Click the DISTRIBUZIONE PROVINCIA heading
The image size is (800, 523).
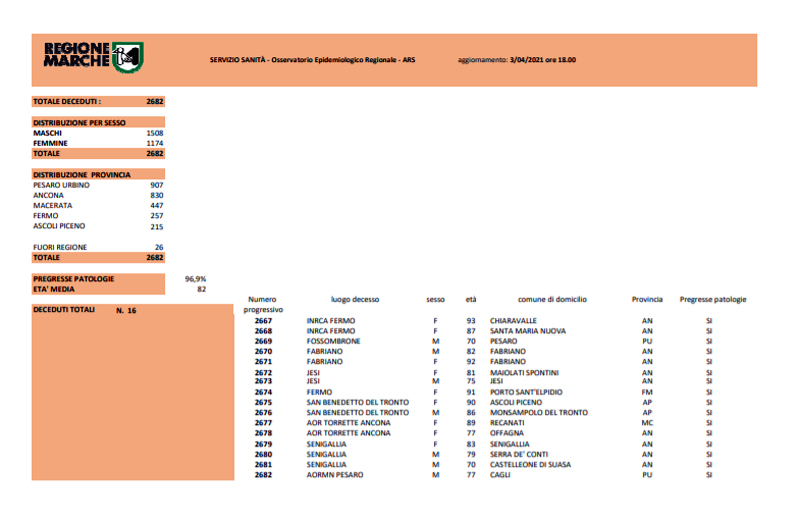coord(81,174)
